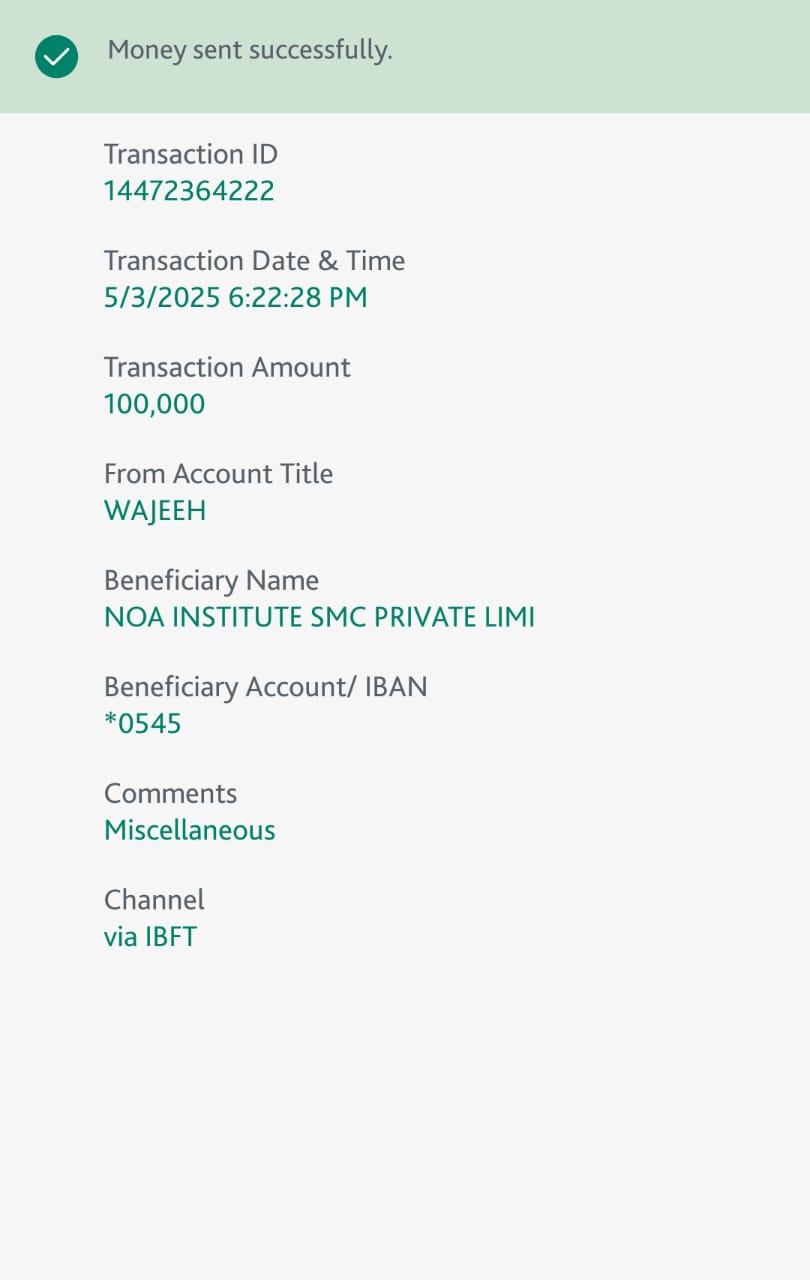Tap the sender name WAJEEH
Screen dimensions: 810x1280
click(155, 510)
